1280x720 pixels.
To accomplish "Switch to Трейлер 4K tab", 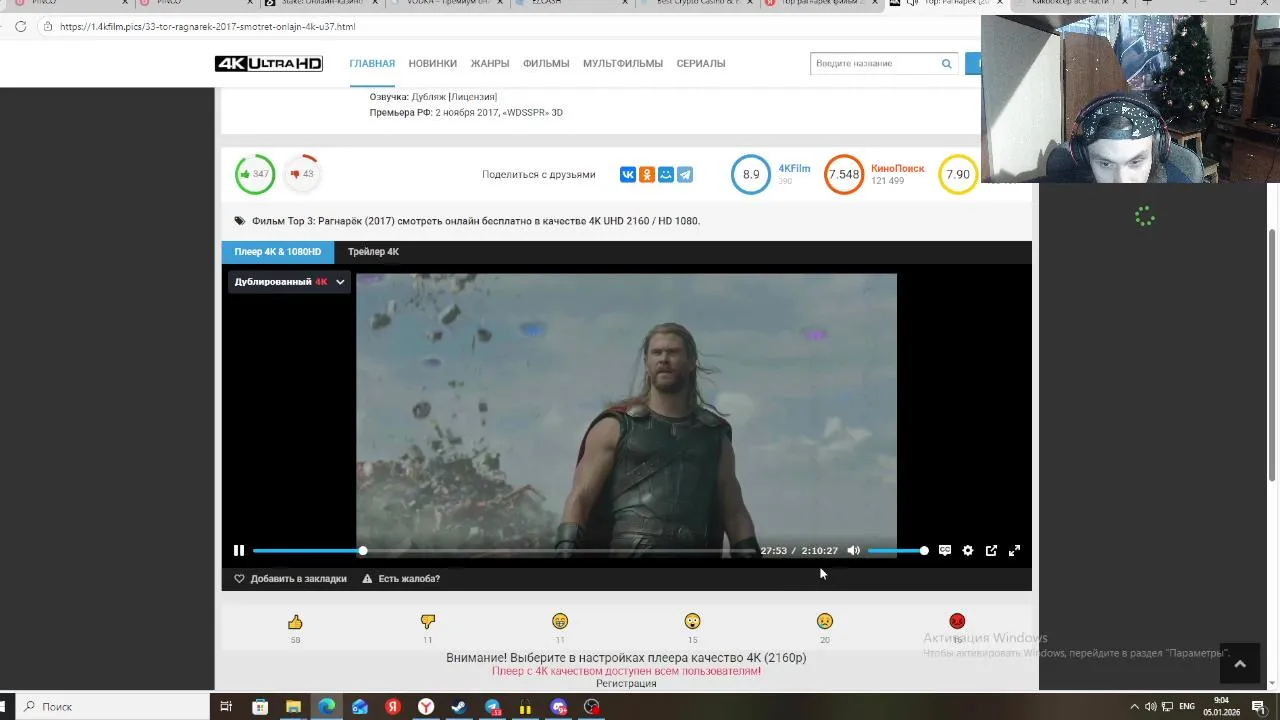I will click(373, 252).
